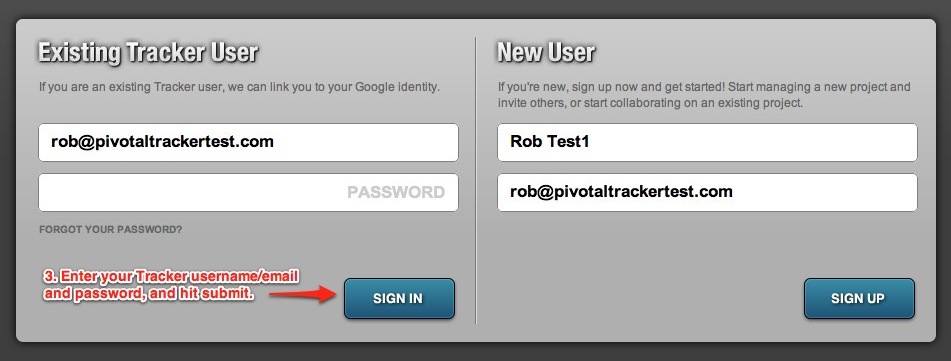951x361 pixels.
Task: Click the vertical divider between user sections
Action: coord(476,180)
